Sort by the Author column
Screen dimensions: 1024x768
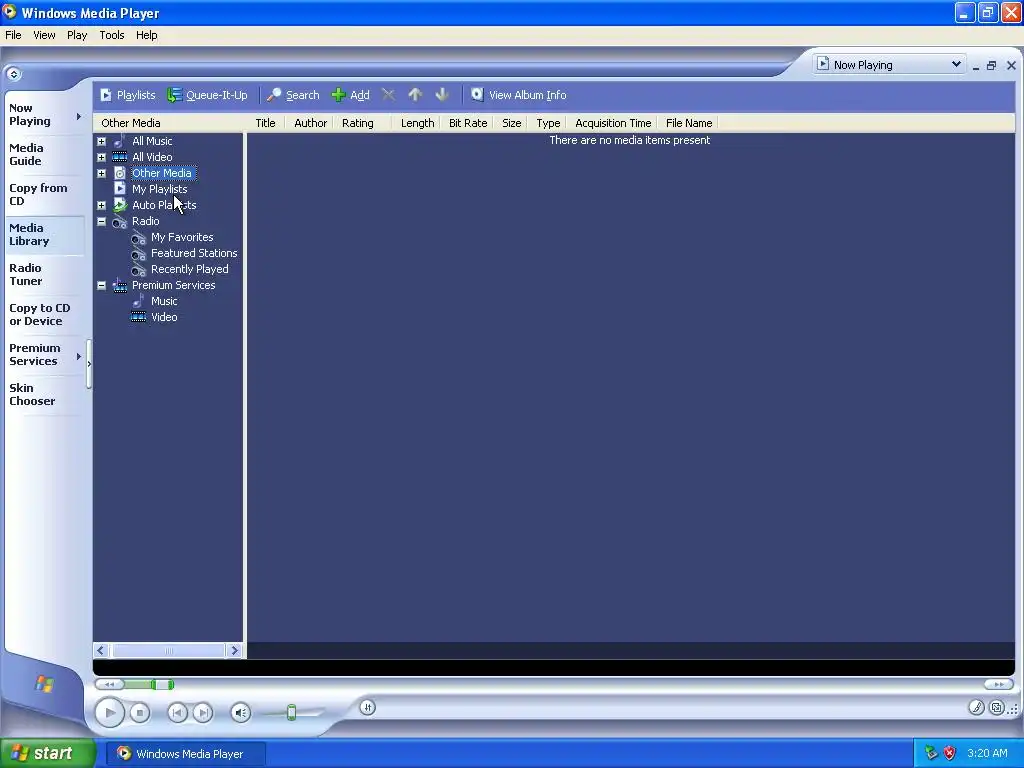click(x=310, y=123)
